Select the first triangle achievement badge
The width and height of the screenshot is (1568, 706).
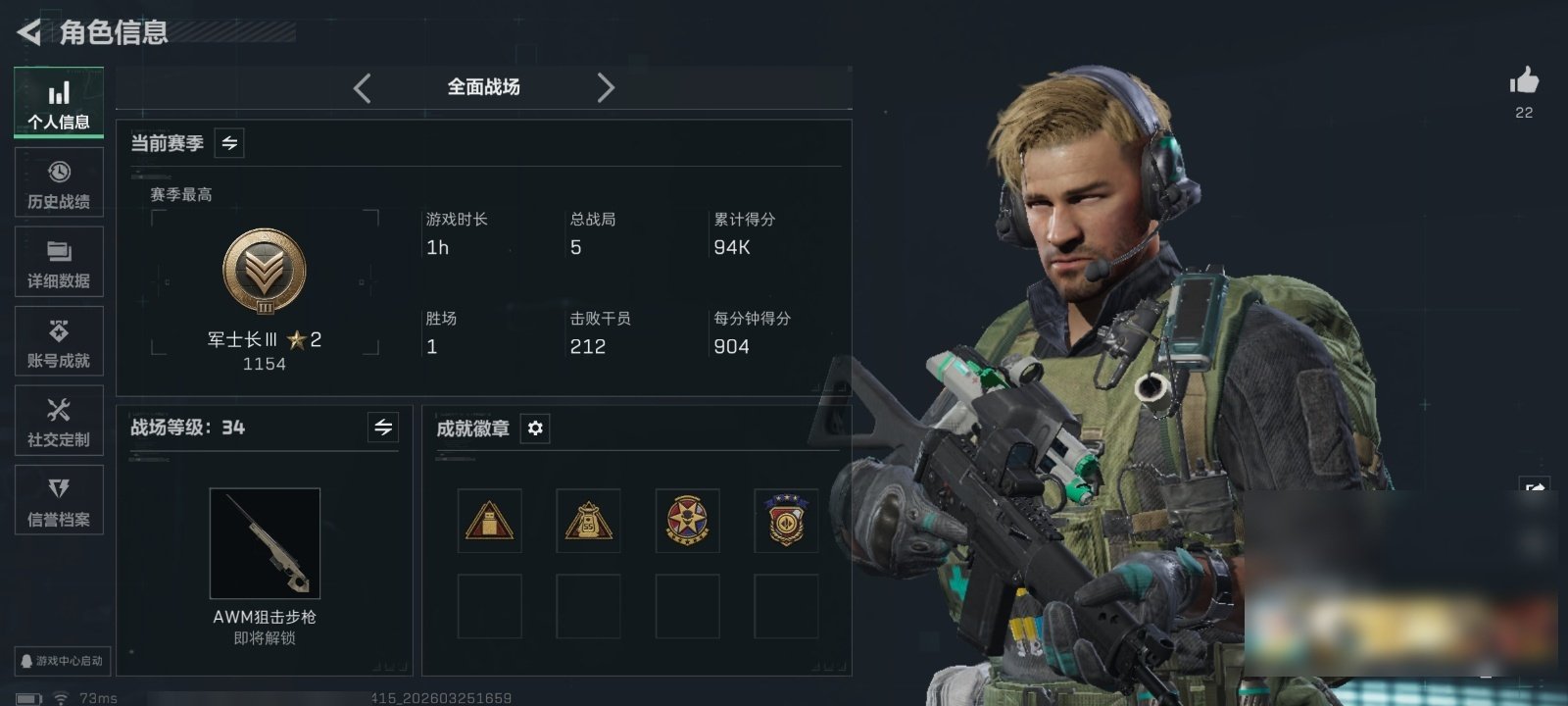coord(490,521)
